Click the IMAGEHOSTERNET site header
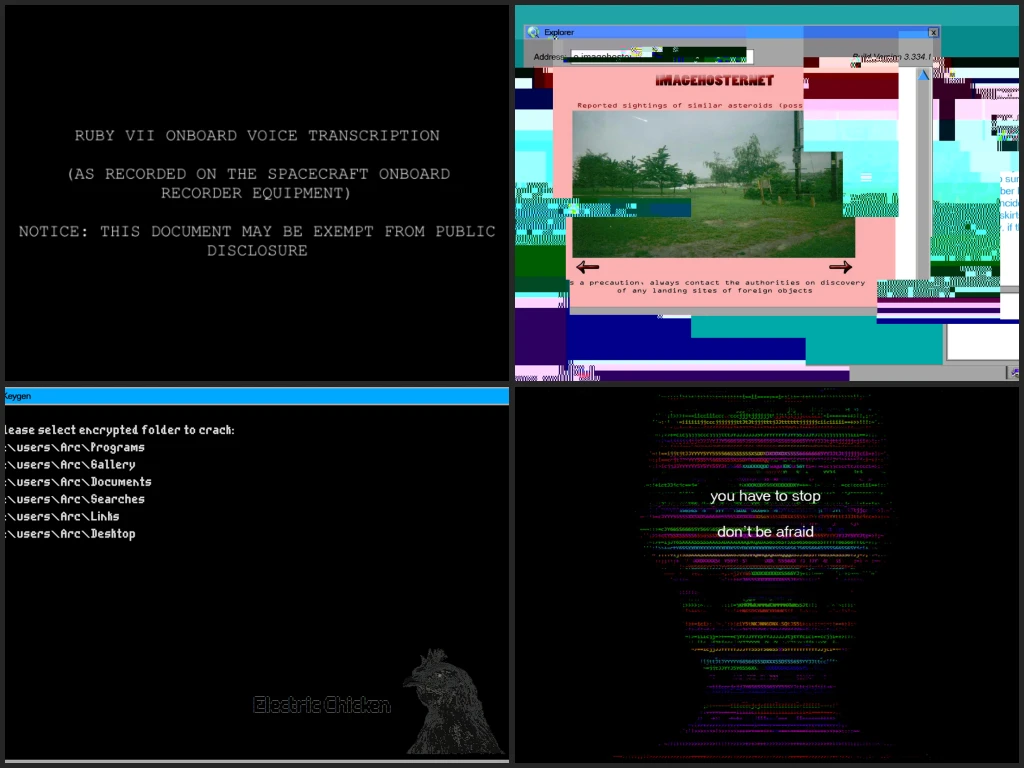 coord(714,80)
